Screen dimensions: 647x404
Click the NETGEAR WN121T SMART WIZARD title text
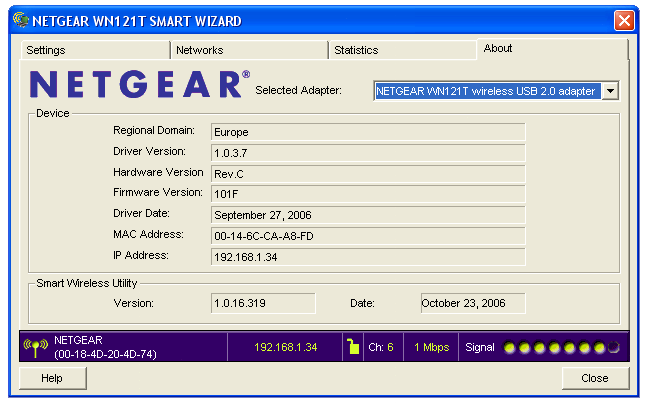pos(137,21)
